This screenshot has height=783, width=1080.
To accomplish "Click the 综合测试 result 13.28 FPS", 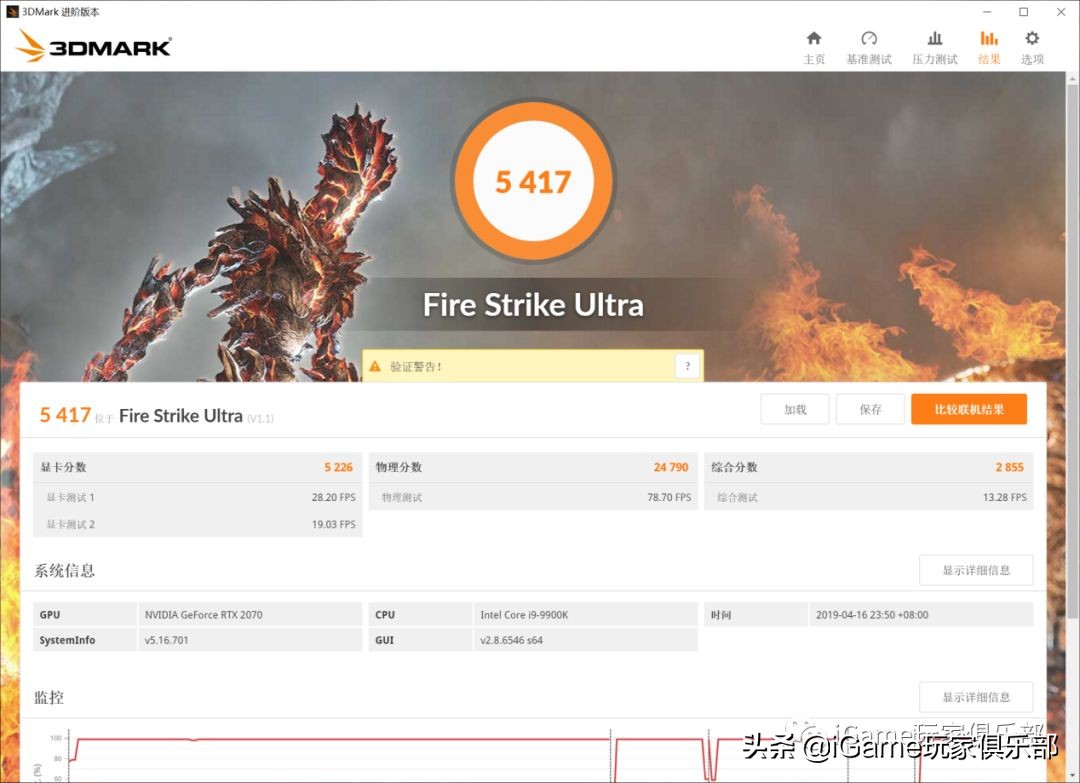I will pyautogui.click(x=1004, y=497).
